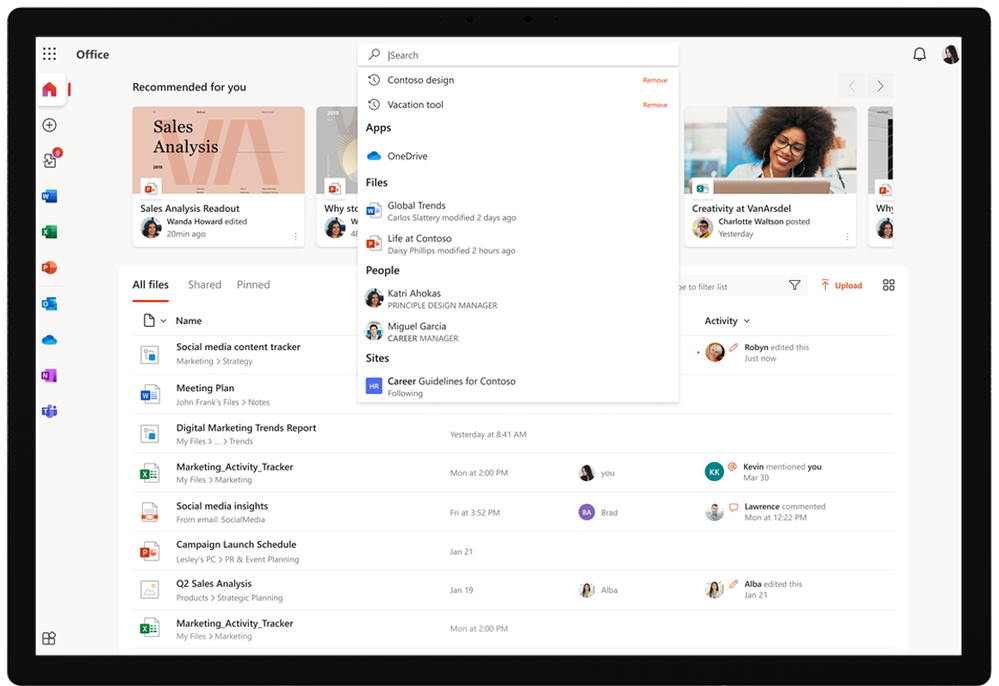
Task: Click 'Alba edited this' activity
Action: (x=773, y=583)
